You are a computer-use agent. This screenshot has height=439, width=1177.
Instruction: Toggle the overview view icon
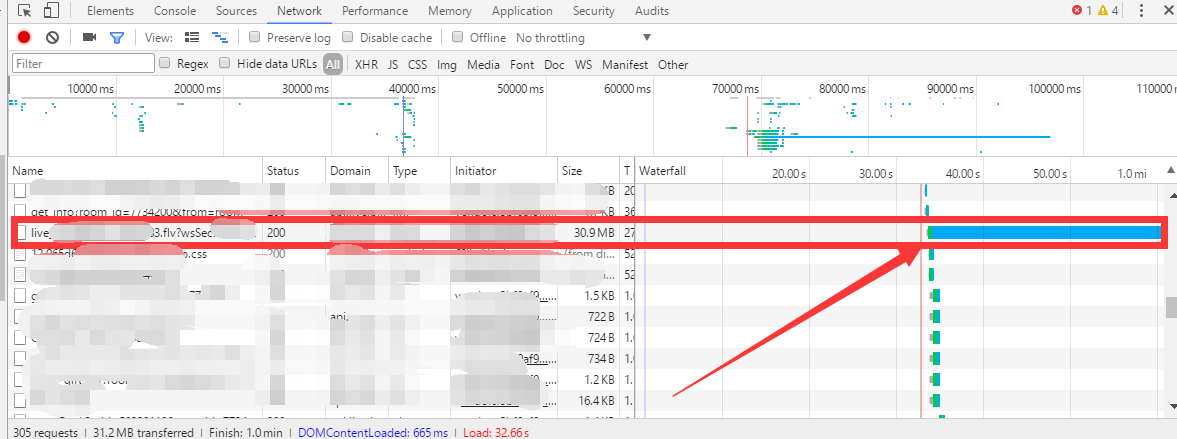pyautogui.click(x=219, y=38)
